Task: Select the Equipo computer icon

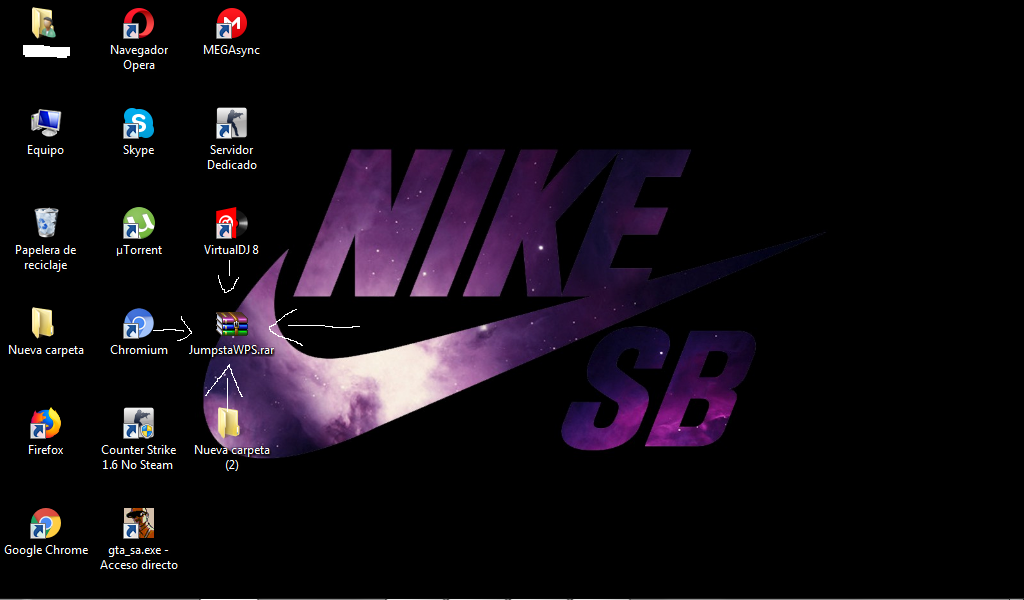Action: [x=45, y=123]
